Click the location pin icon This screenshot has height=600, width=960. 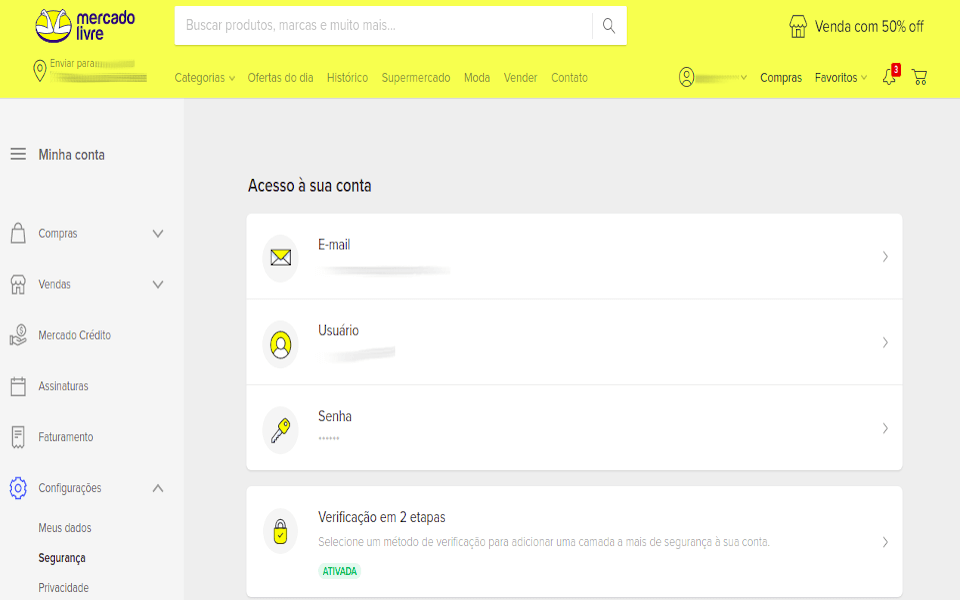coord(40,71)
